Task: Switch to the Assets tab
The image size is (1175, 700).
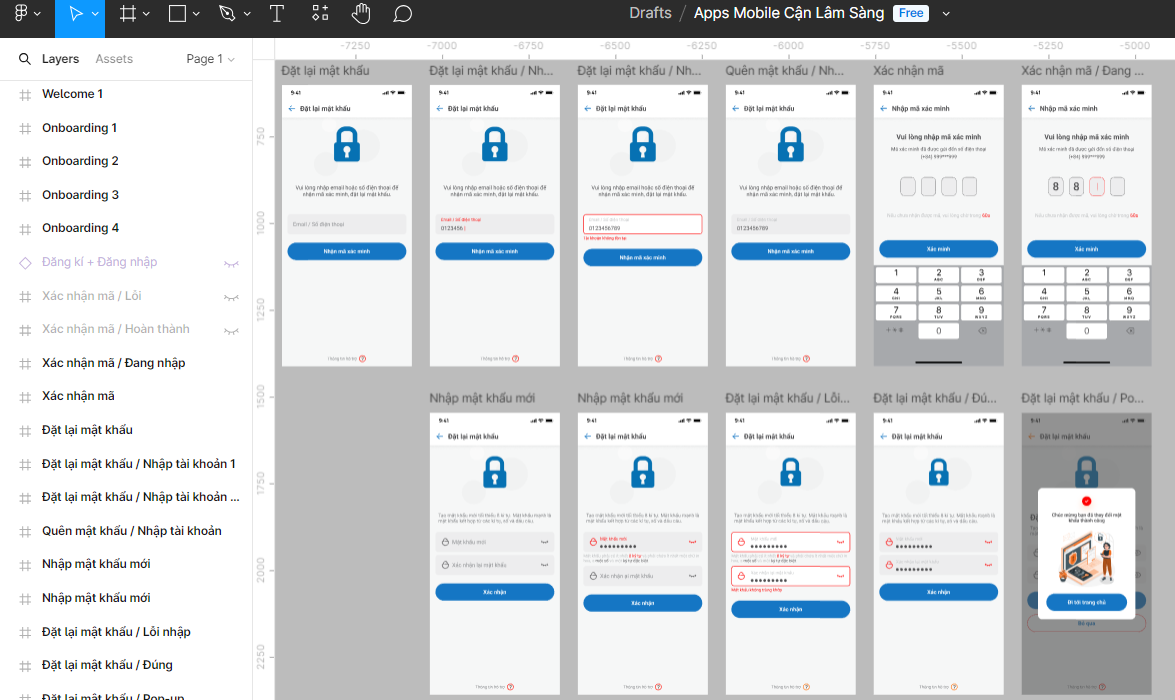Action: [114, 59]
